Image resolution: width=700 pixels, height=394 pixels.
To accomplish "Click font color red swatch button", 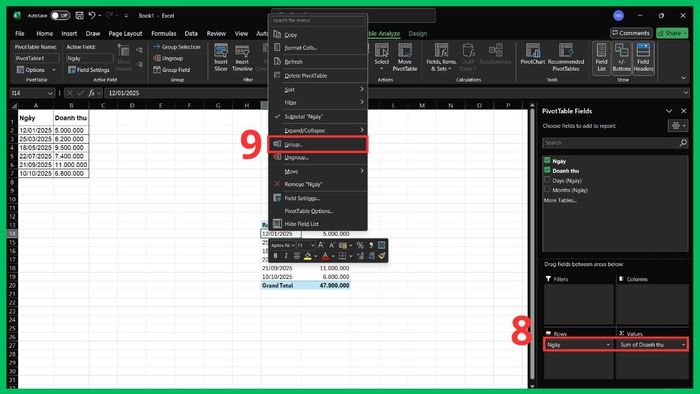I will (325, 256).
